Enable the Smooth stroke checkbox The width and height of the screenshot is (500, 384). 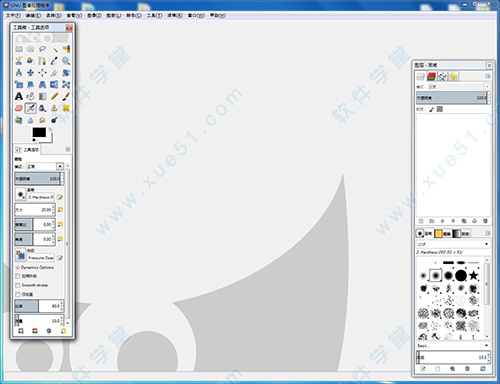(x=18, y=285)
